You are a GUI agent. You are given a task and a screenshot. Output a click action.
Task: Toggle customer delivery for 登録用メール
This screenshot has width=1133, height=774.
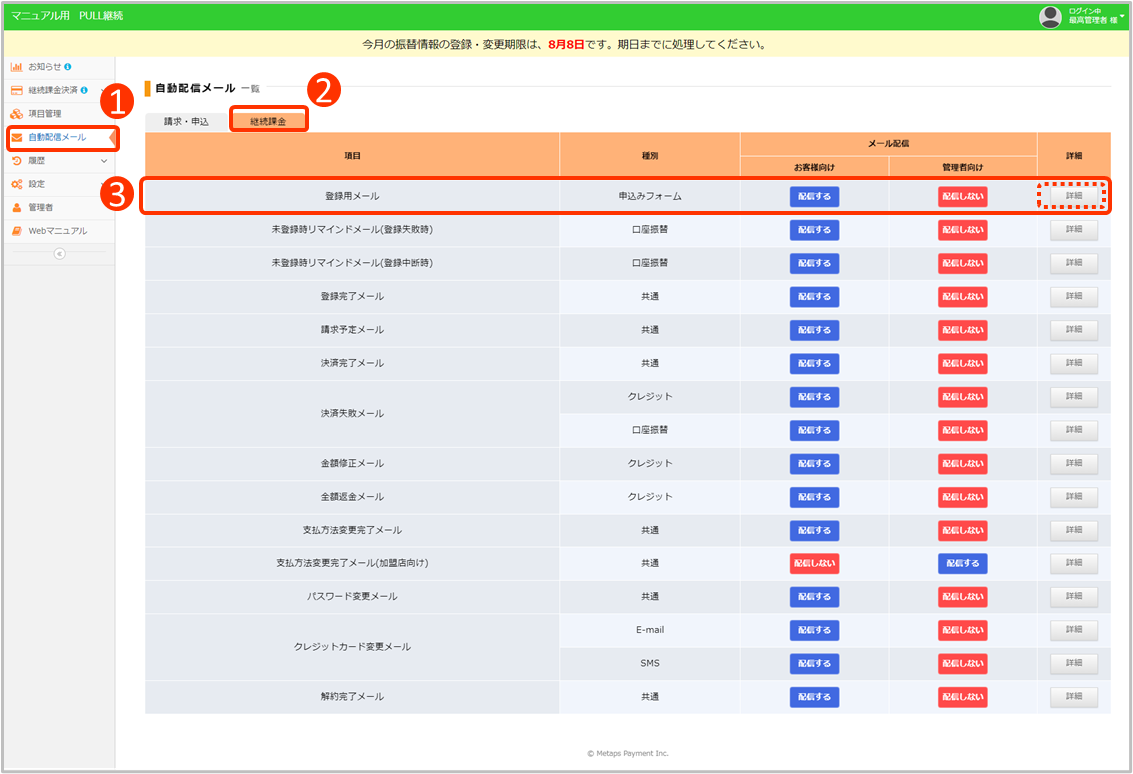pyautogui.click(x=814, y=197)
